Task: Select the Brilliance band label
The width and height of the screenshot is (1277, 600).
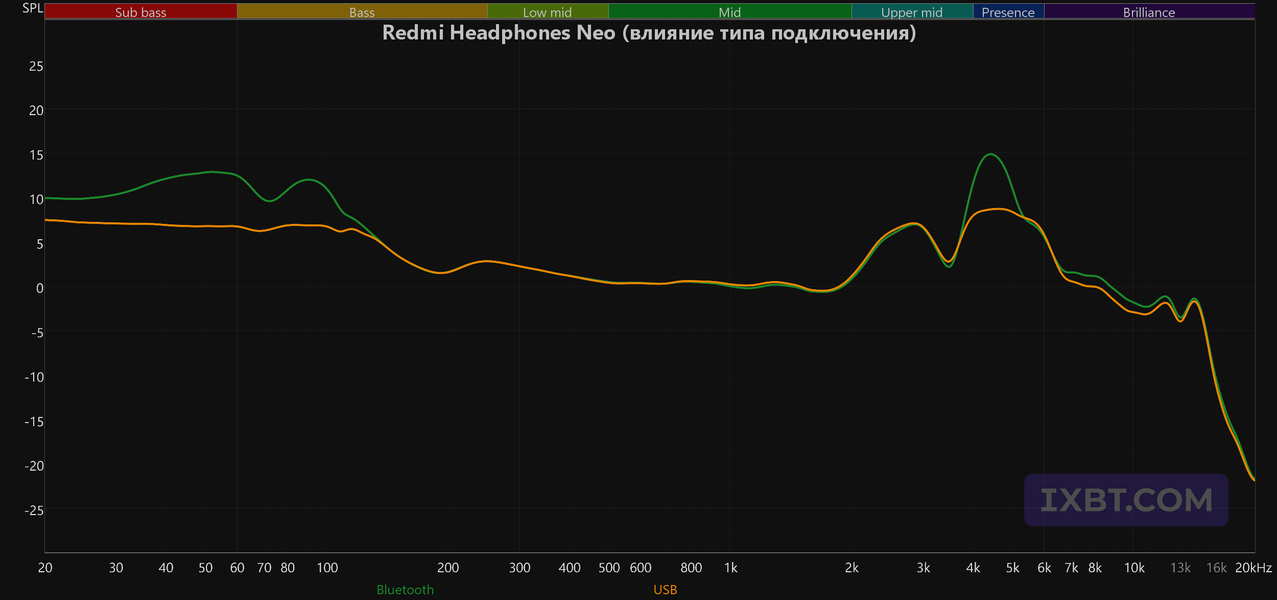Action: click(x=1149, y=12)
